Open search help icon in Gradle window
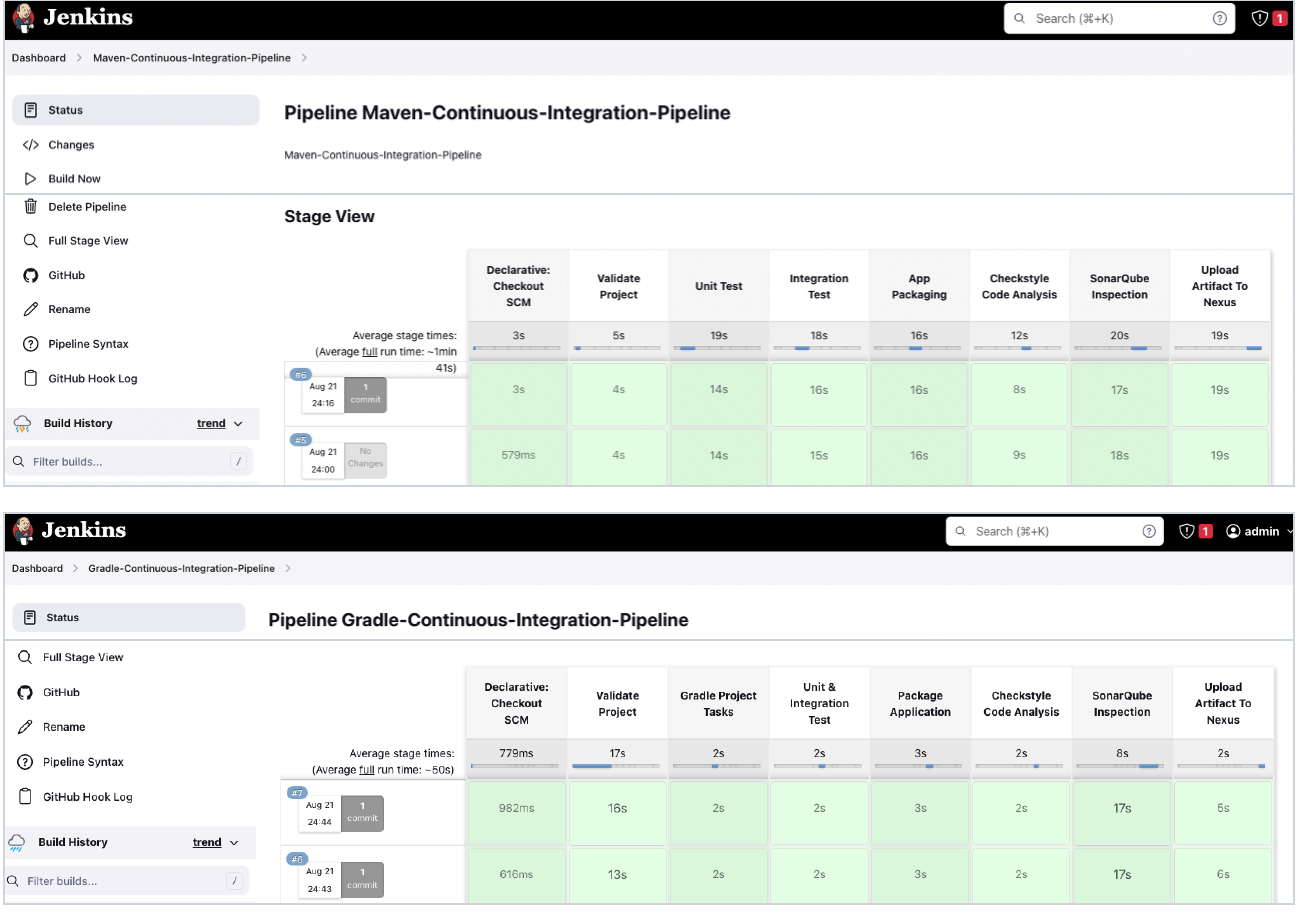This screenshot has height=917, width=1297. 1149,531
